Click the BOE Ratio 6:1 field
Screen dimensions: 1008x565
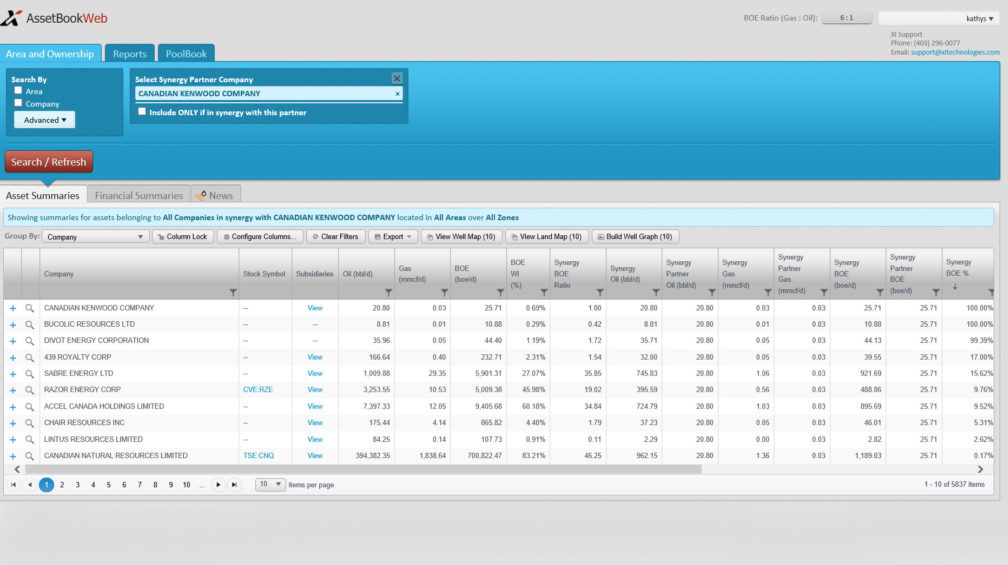pos(847,18)
